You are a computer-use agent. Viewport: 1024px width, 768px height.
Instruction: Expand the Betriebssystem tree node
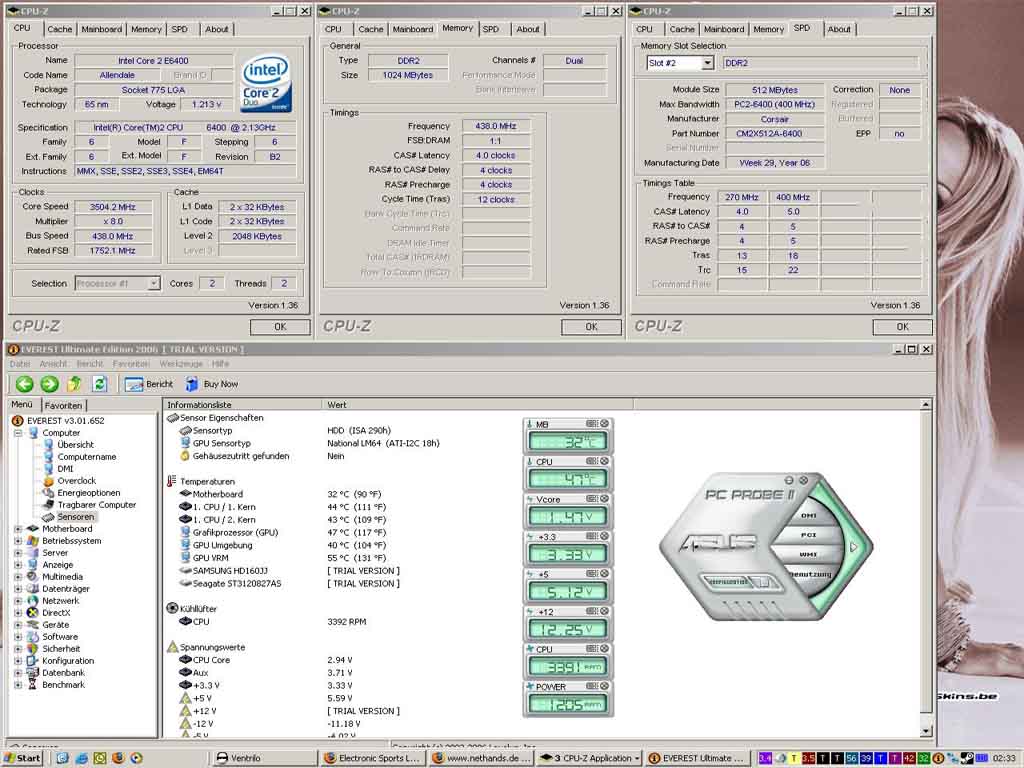(x=18, y=541)
